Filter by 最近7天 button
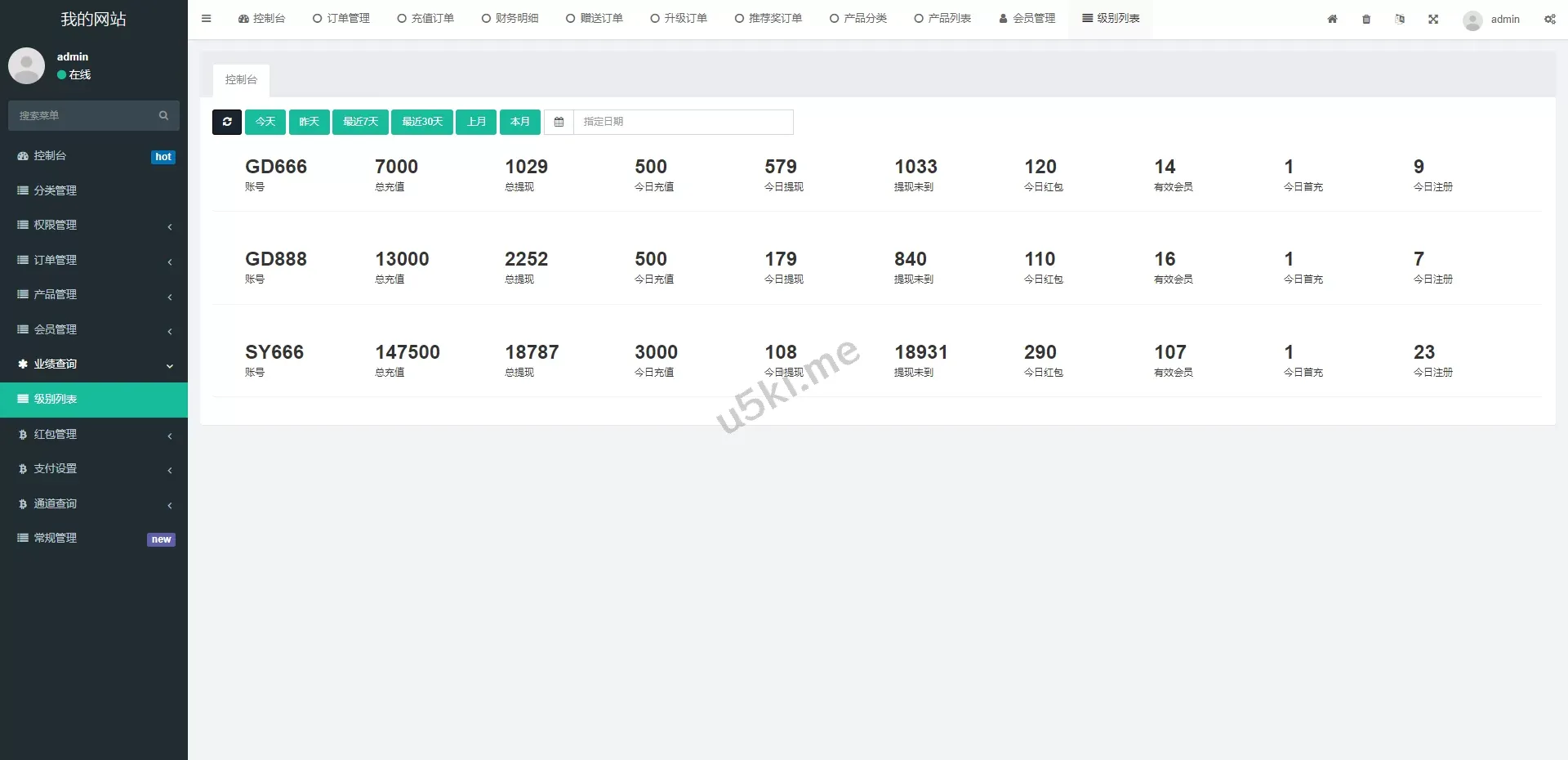Screen dimensions: 1568x760 [360, 122]
